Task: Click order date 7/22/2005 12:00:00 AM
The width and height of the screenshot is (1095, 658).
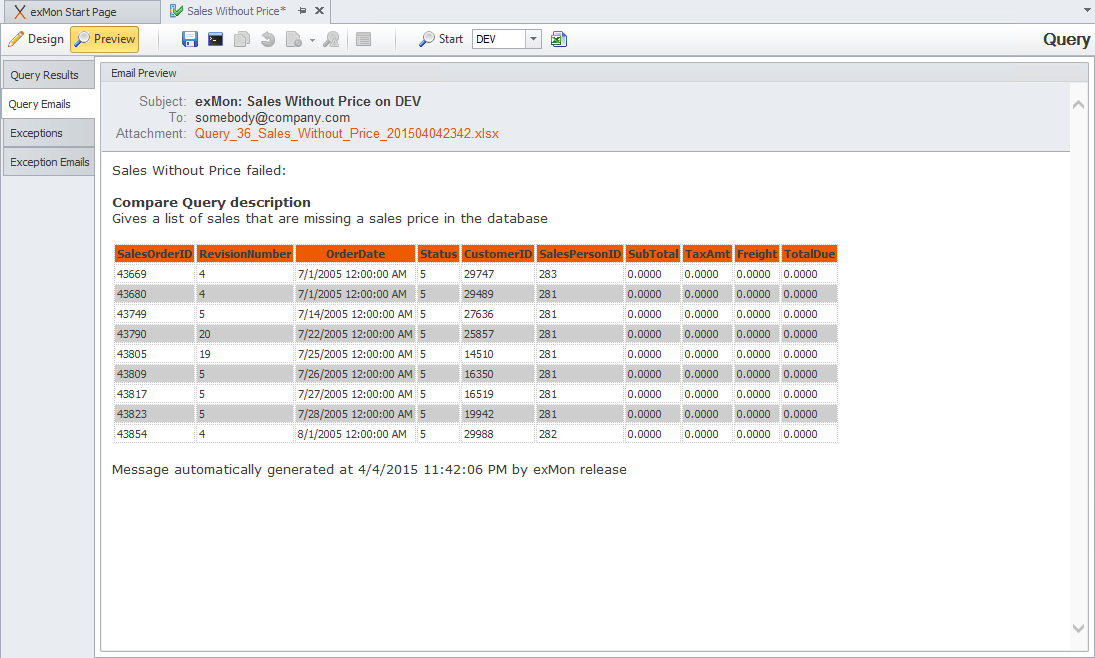Action: click(x=355, y=334)
